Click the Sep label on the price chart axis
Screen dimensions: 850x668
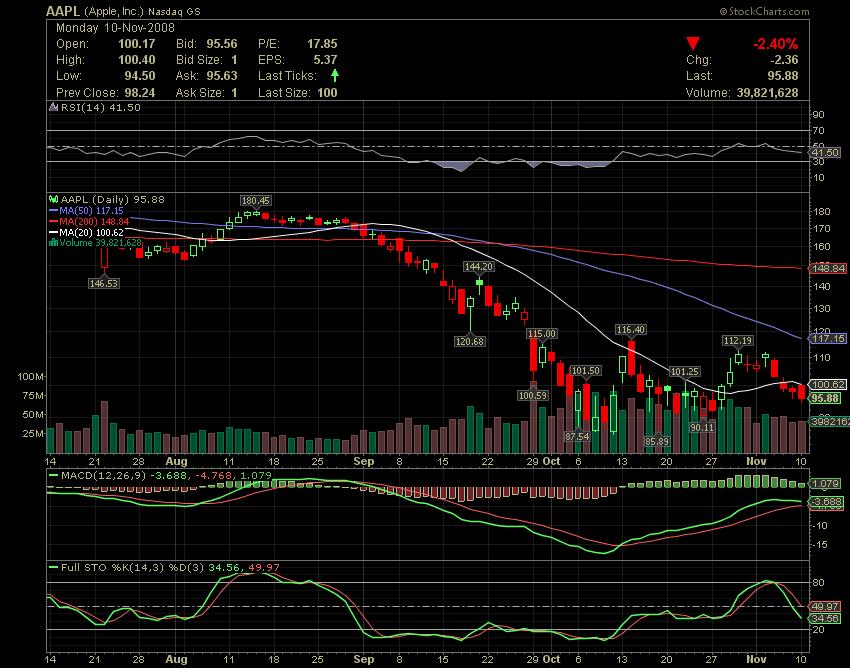coord(364,461)
